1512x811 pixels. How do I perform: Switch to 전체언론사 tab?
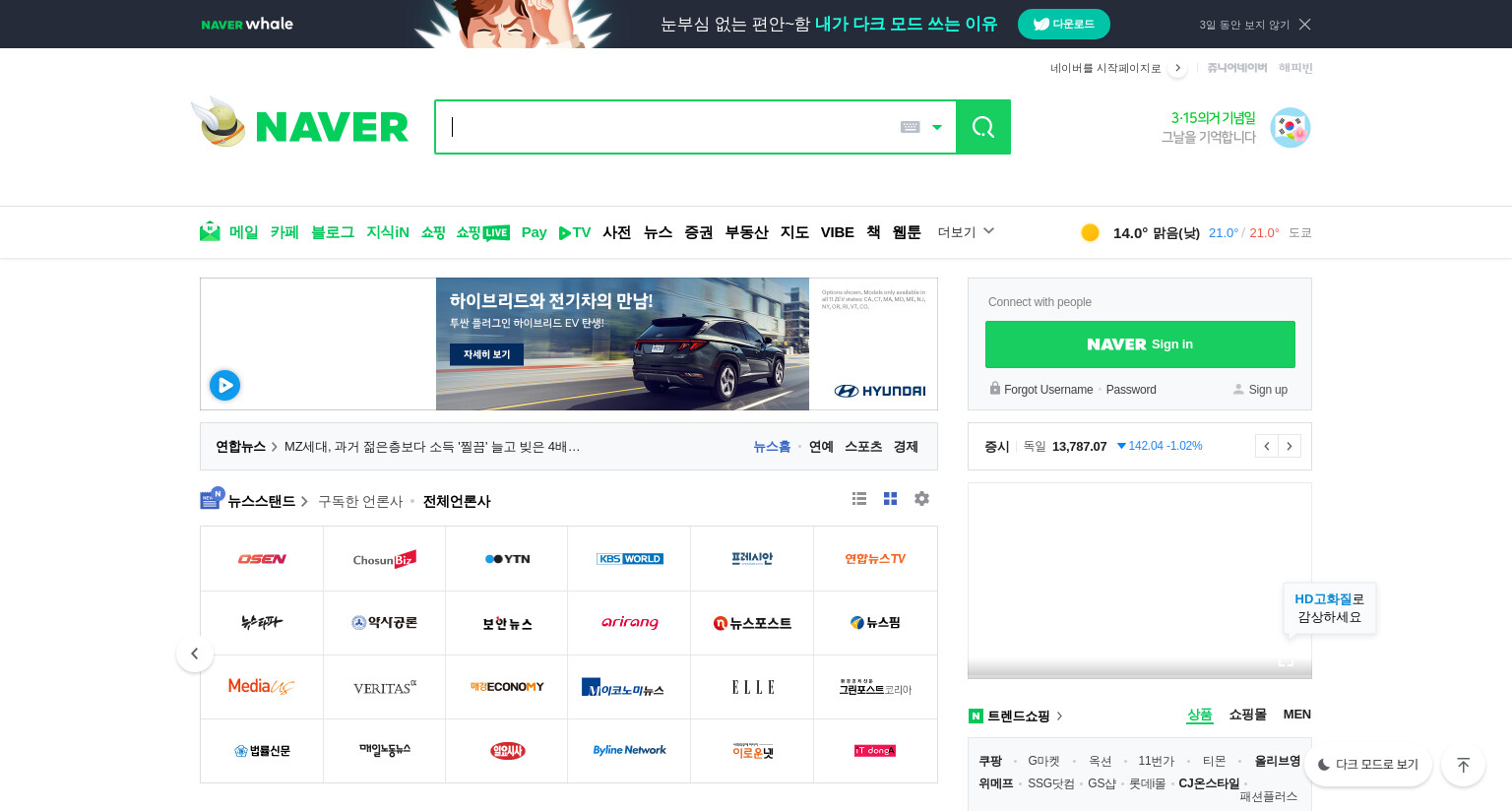[457, 502]
